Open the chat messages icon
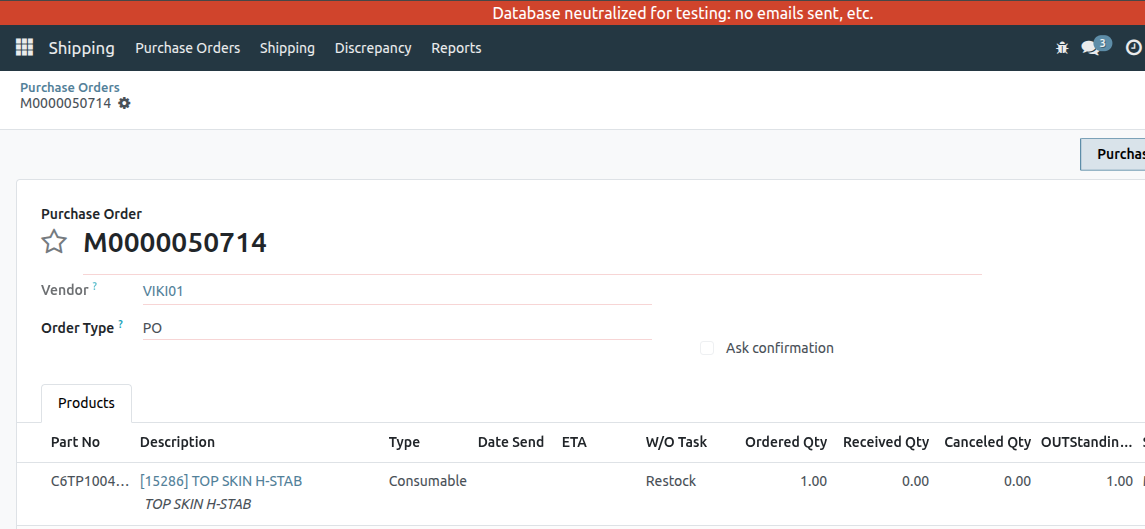Screen dimensions: 1145x529 point(1090,48)
